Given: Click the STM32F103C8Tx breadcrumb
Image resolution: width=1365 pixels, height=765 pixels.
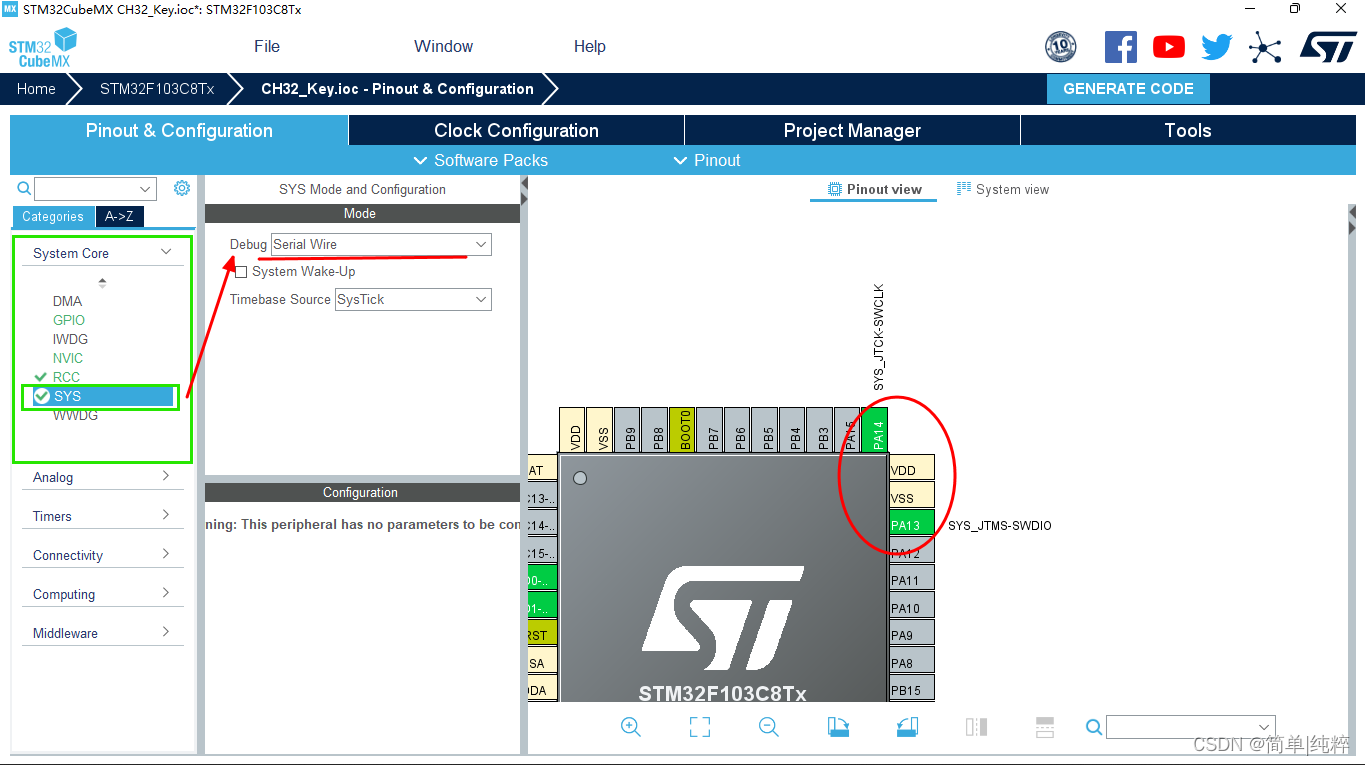Looking at the screenshot, I should pos(157,88).
